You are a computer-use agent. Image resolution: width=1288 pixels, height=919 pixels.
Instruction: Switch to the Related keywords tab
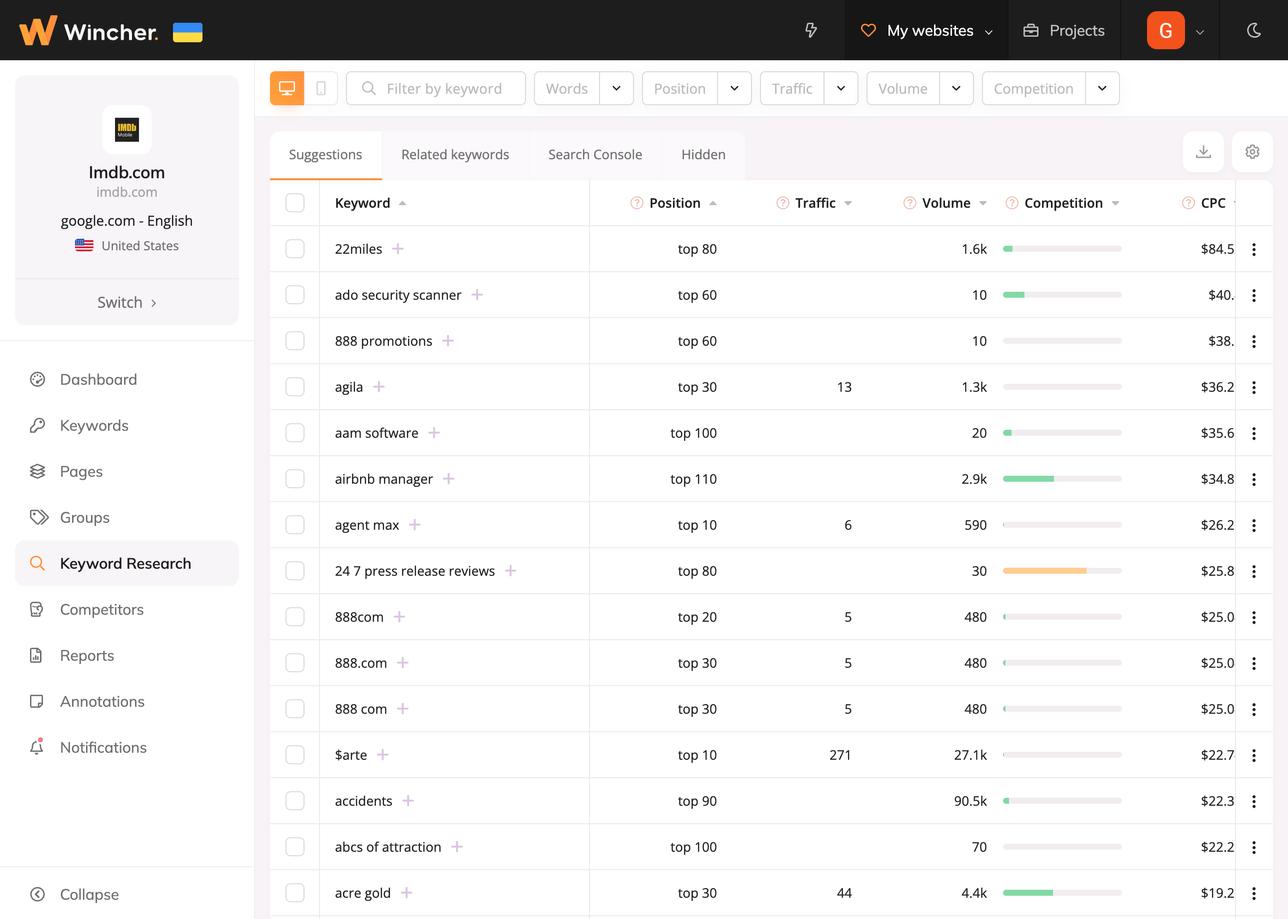[455, 154]
